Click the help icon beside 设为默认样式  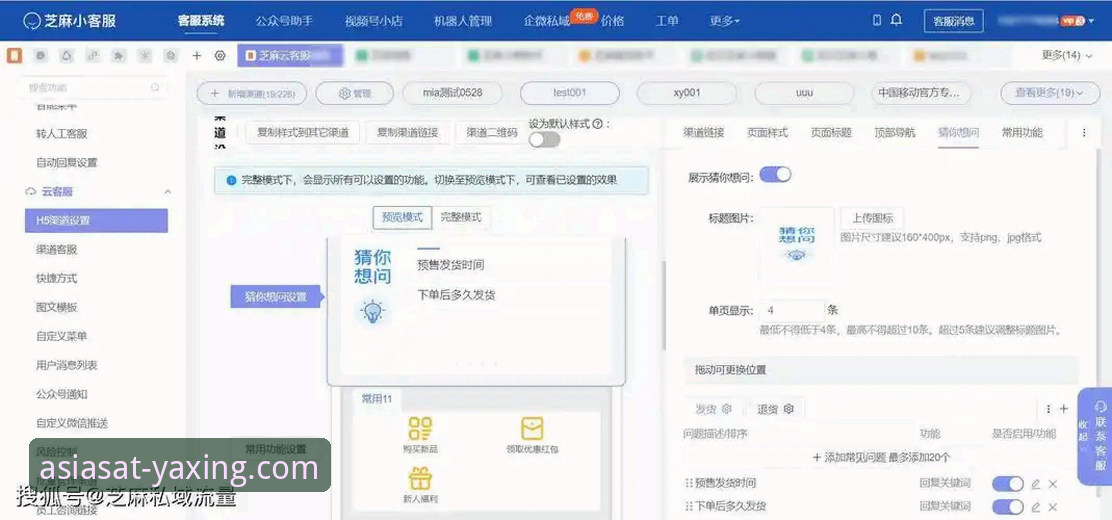[597, 123]
